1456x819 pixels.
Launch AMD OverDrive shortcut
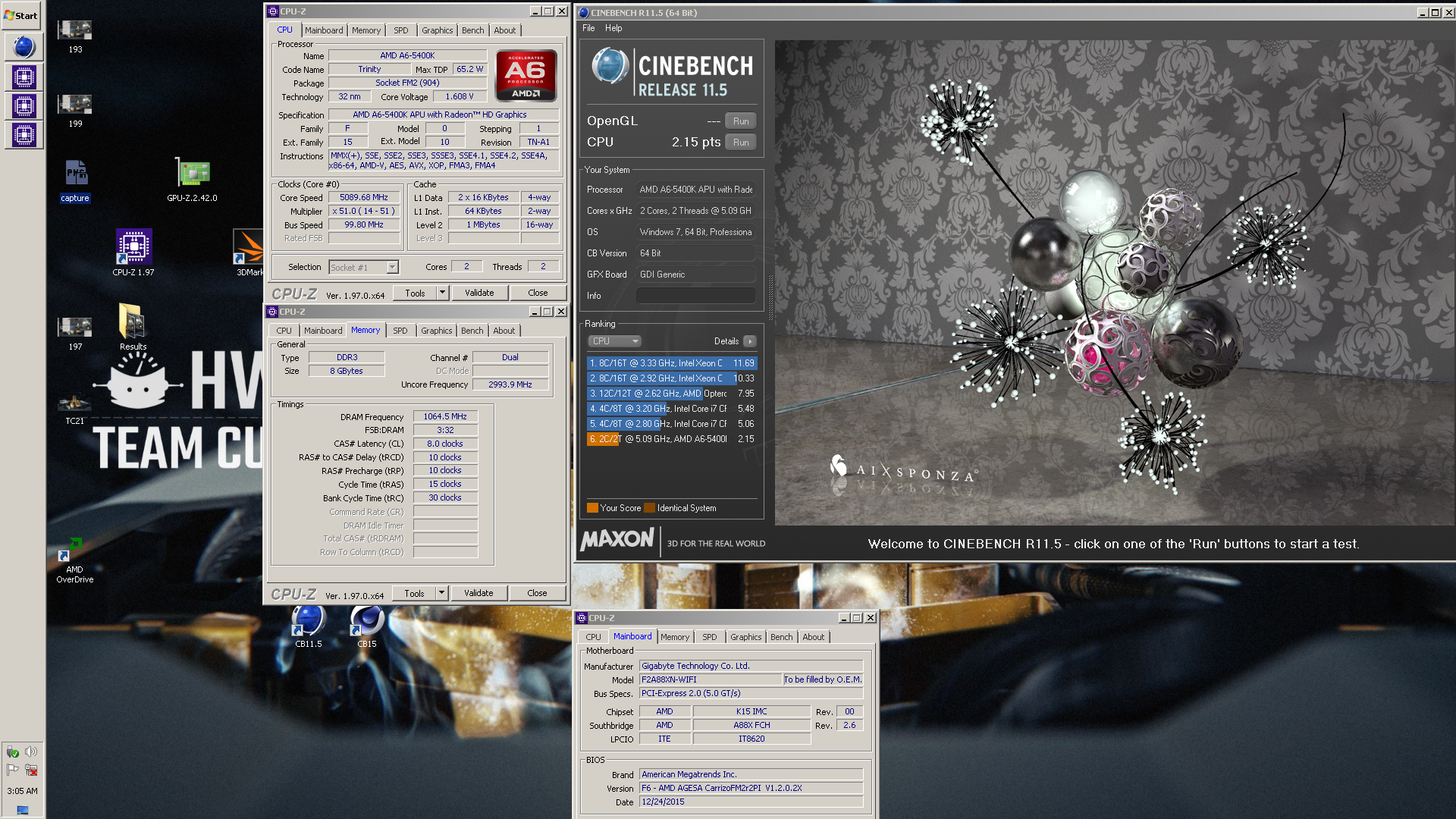74,561
